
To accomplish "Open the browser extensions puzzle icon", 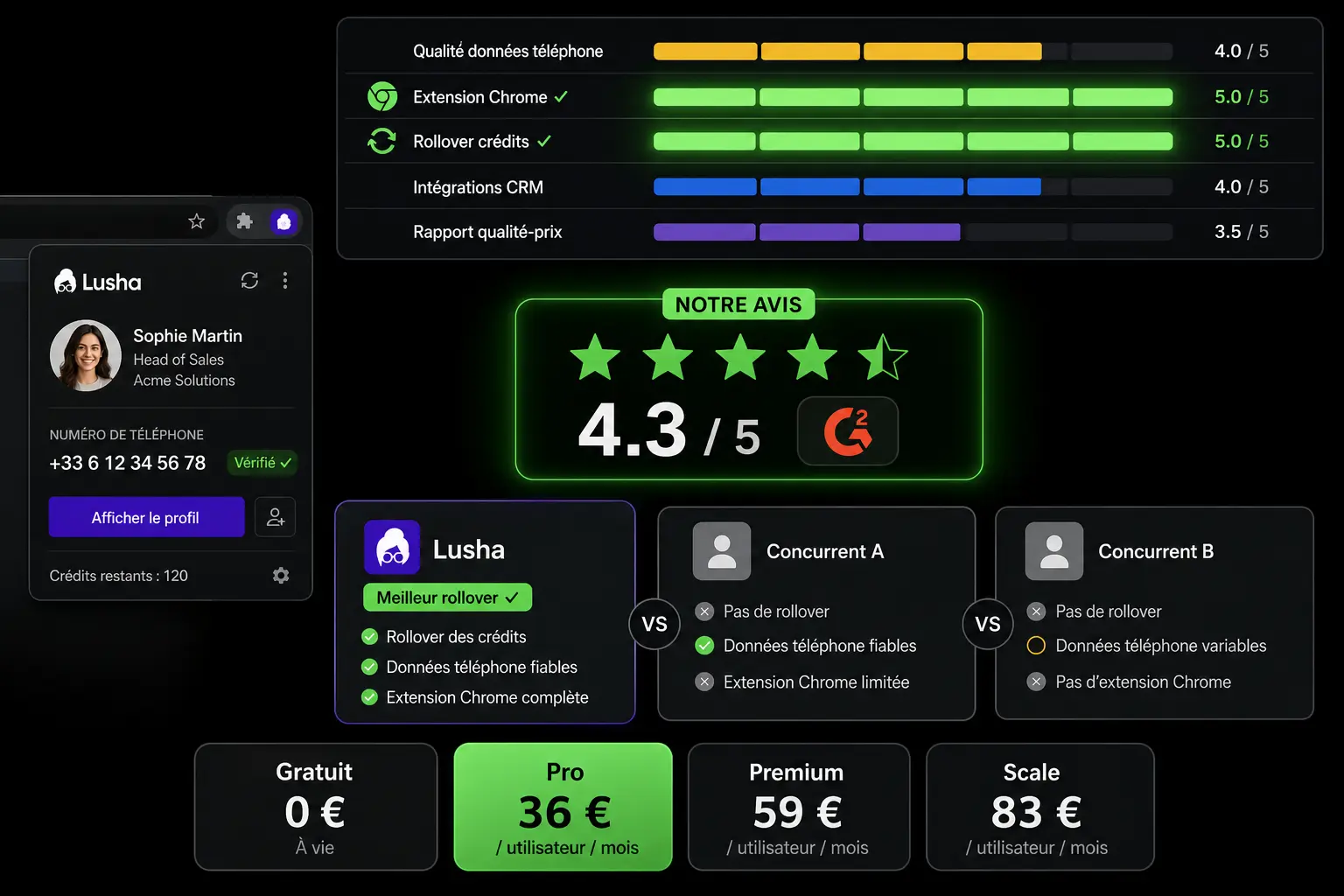I will (x=245, y=221).
